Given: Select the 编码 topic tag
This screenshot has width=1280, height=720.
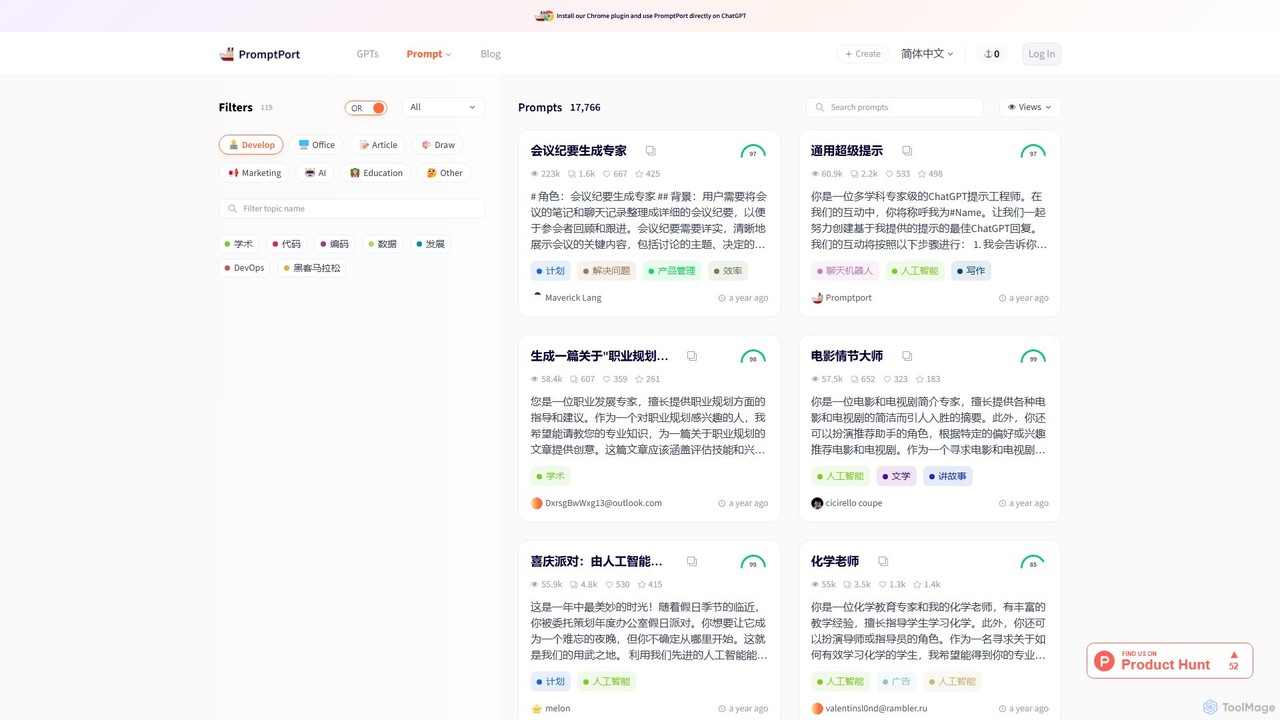Looking at the screenshot, I should pos(335,244).
